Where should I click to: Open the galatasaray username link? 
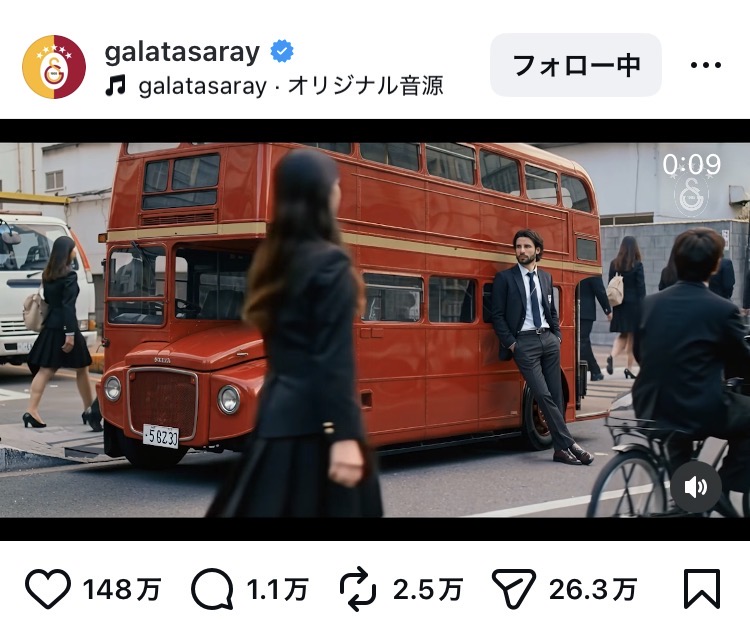pyautogui.click(x=182, y=51)
